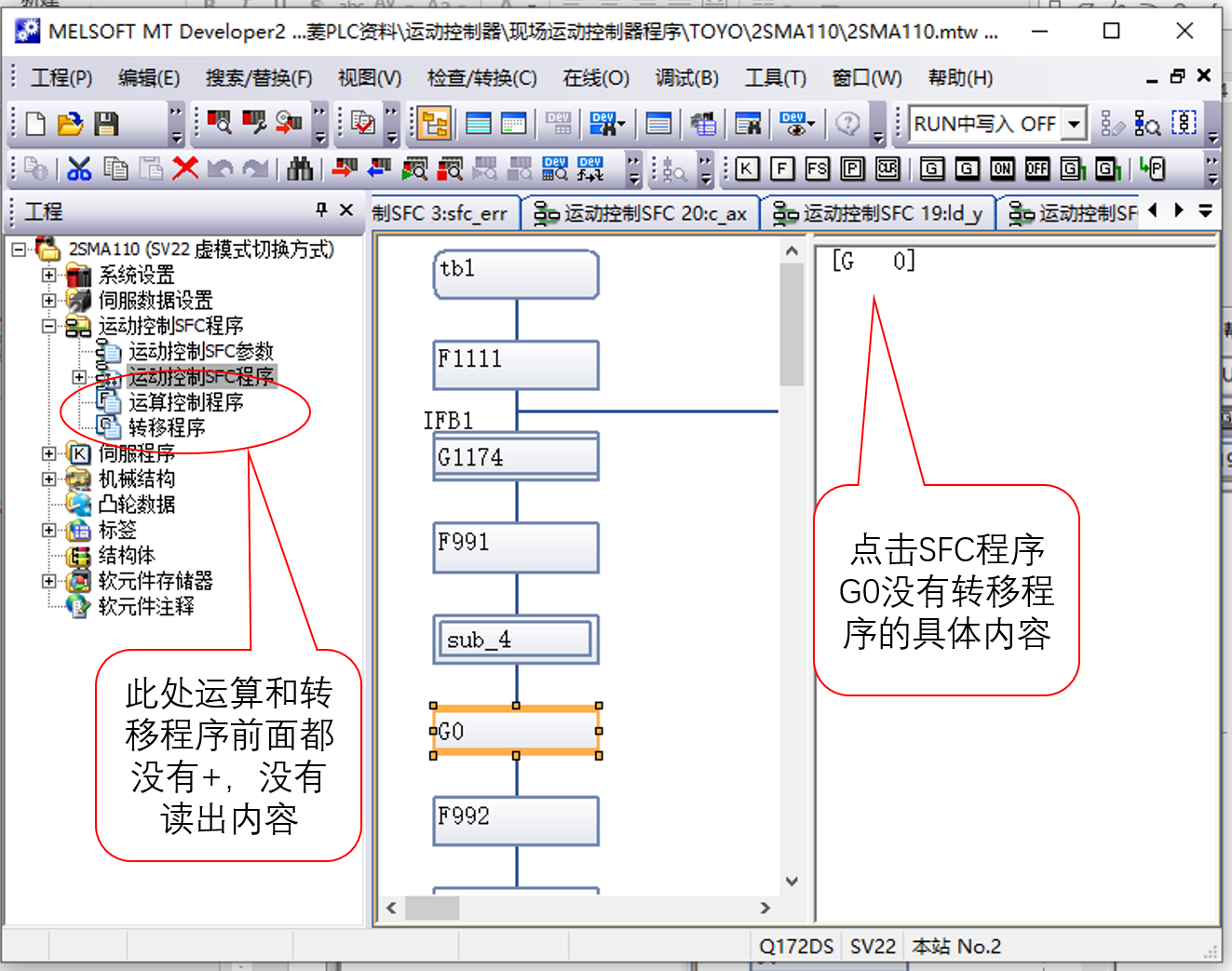Viewport: 1232px width, 971px height.
Task: Click the SFC diagram vertical scrollbar thumb
Action: pyautogui.click(x=792, y=326)
